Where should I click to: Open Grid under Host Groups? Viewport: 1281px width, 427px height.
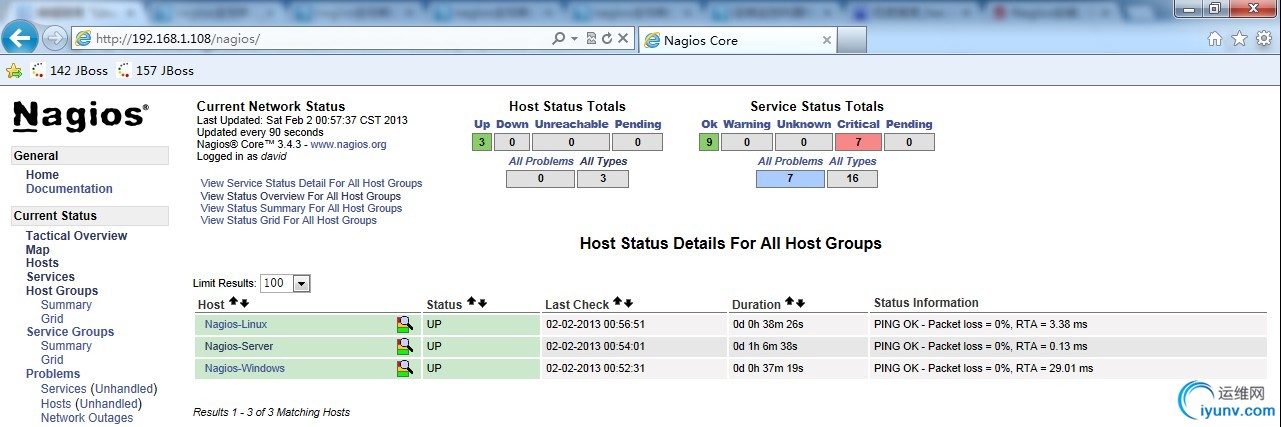(52, 319)
